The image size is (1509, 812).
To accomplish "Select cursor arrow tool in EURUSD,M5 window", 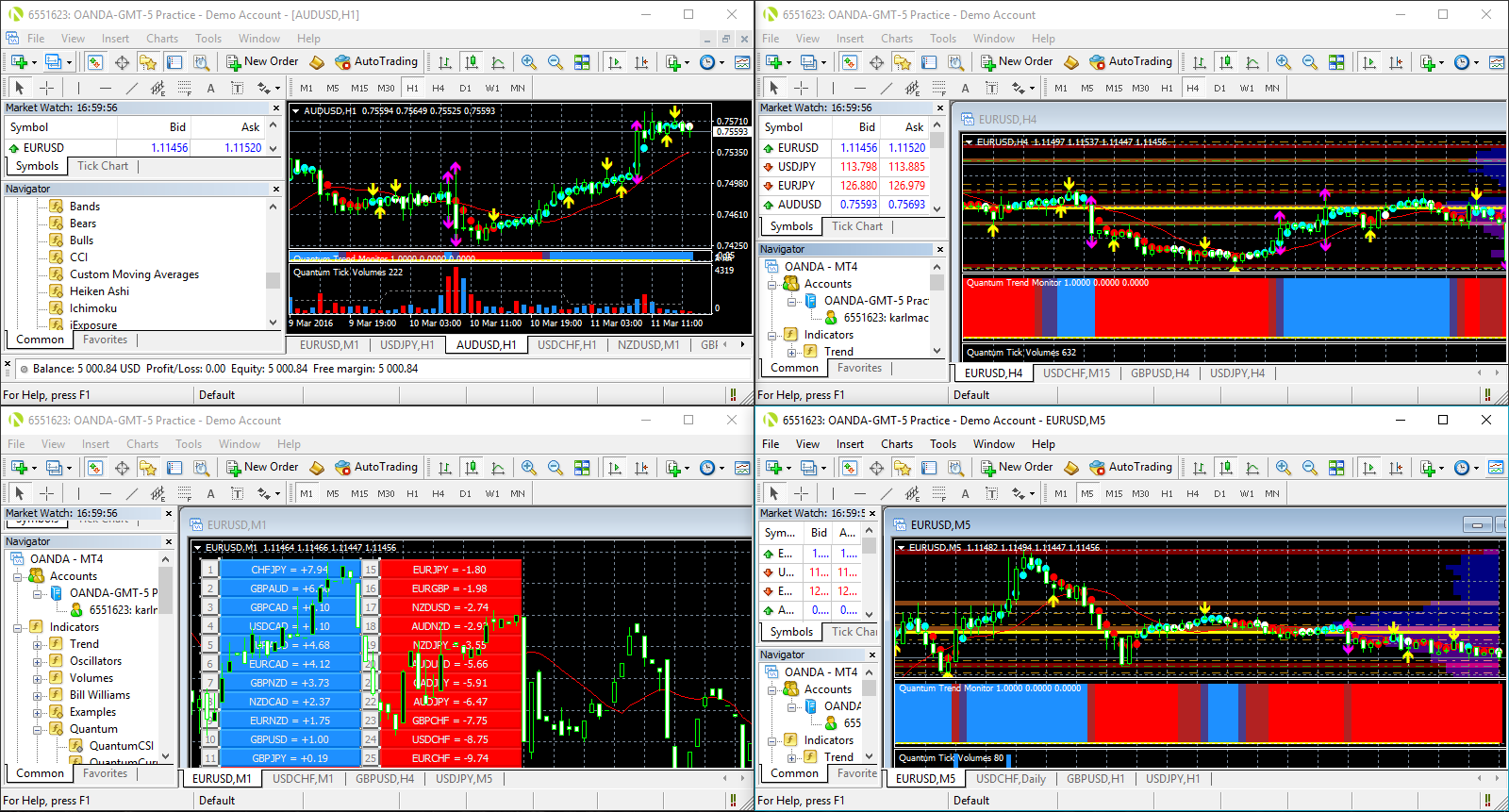I will [774, 493].
